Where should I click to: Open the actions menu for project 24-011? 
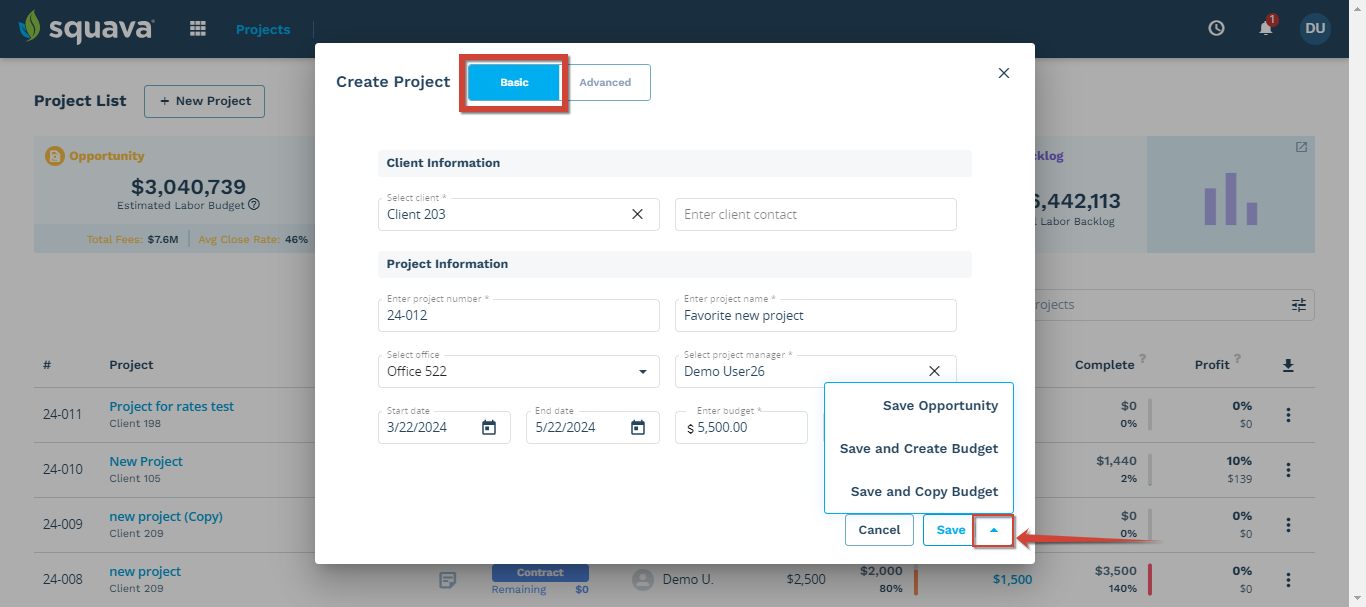pos(1288,414)
